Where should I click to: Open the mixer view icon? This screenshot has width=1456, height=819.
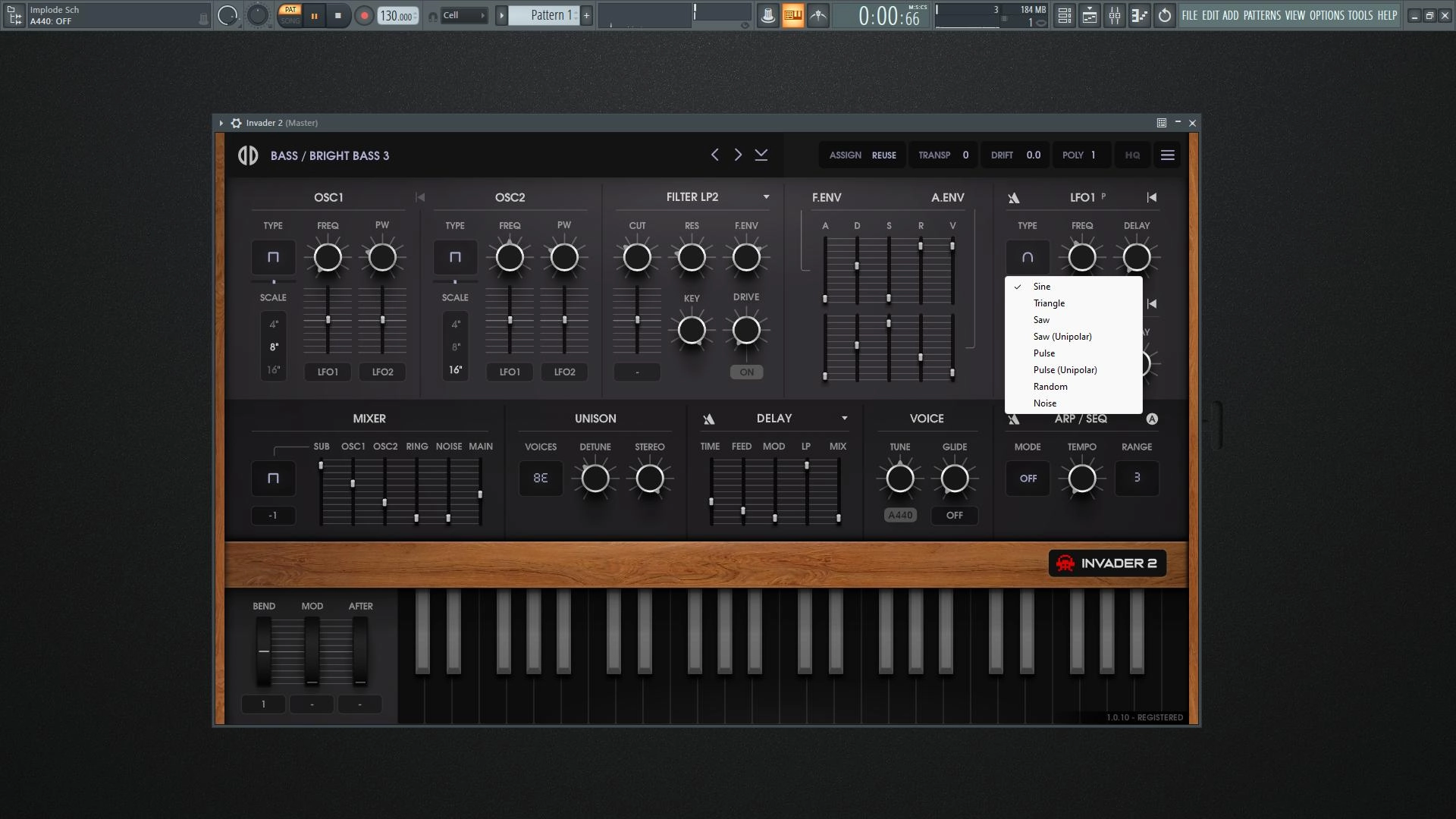[1115, 15]
